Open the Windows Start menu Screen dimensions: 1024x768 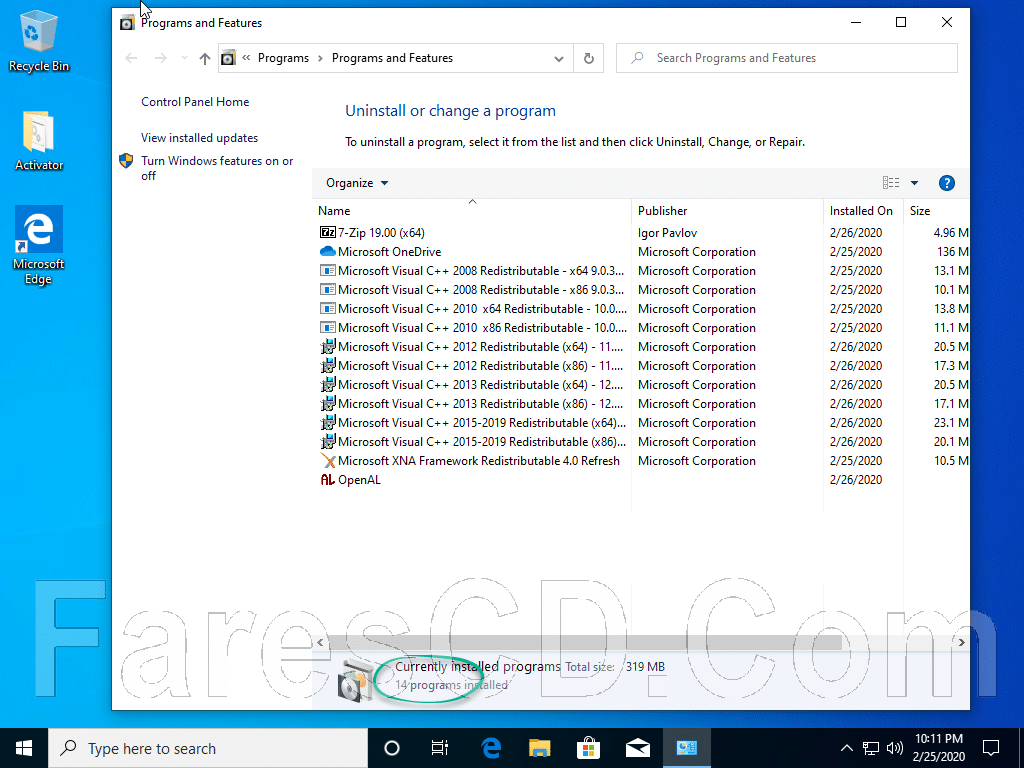click(24, 748)
